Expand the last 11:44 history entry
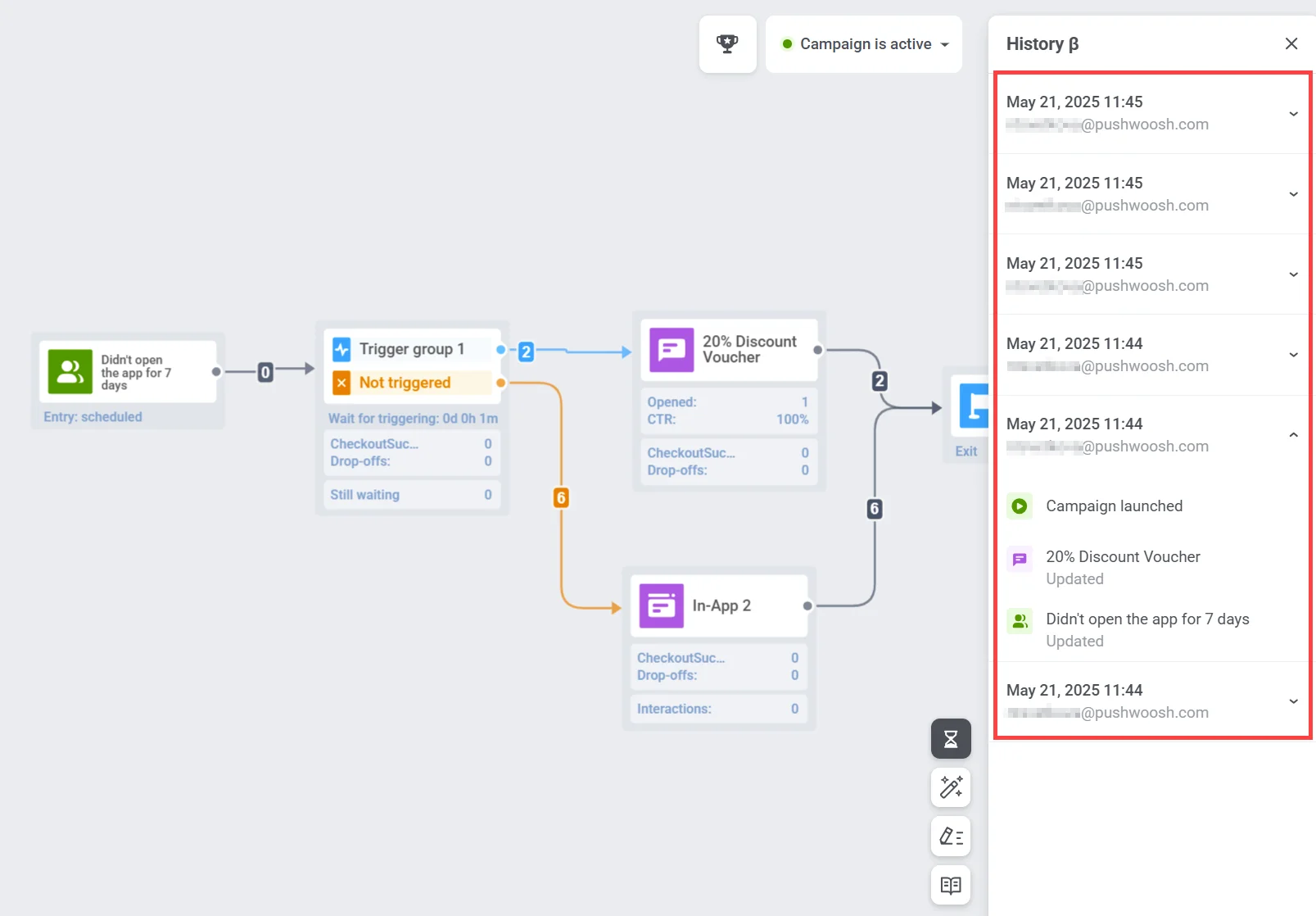The height and width of the screenshot is (916, 1316). (1293, 701)
